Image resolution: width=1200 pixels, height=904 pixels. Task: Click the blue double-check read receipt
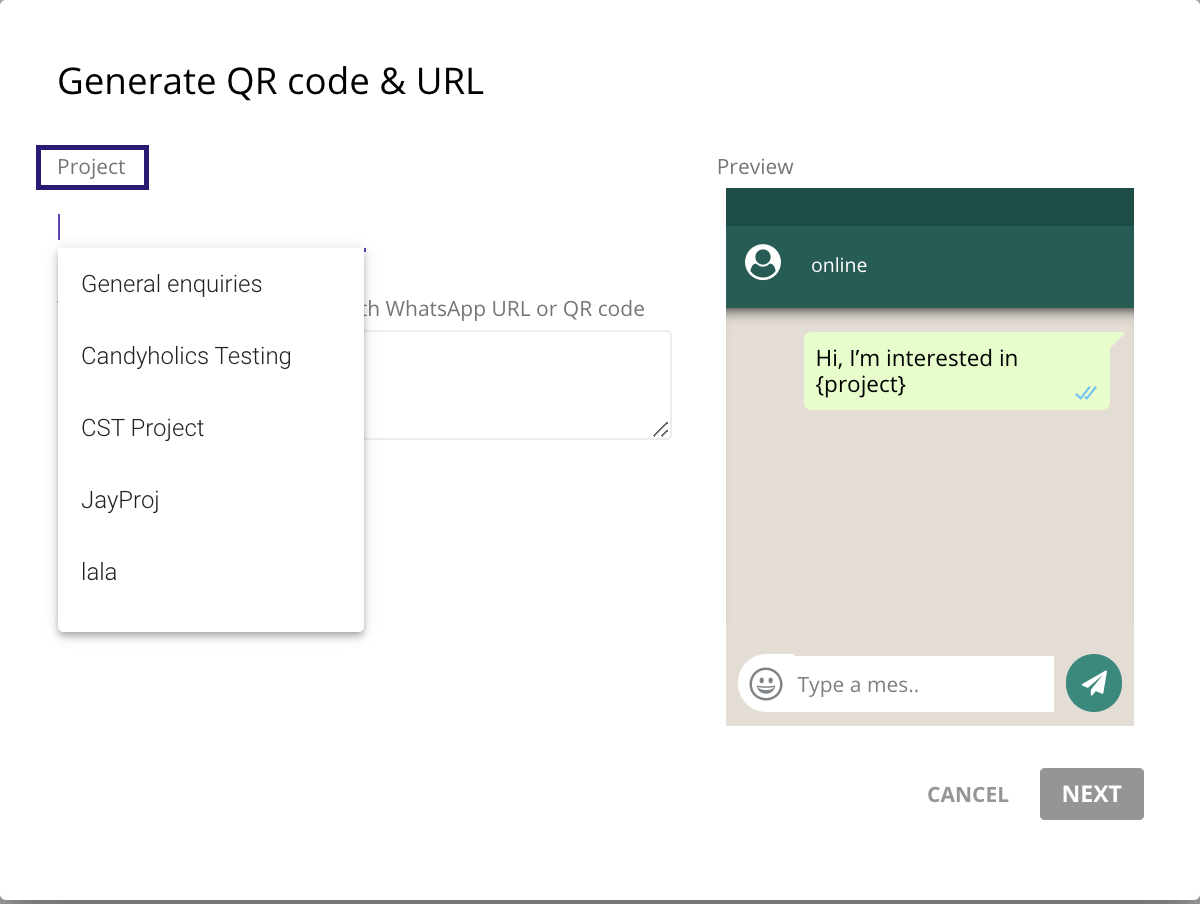[1086, 393]
